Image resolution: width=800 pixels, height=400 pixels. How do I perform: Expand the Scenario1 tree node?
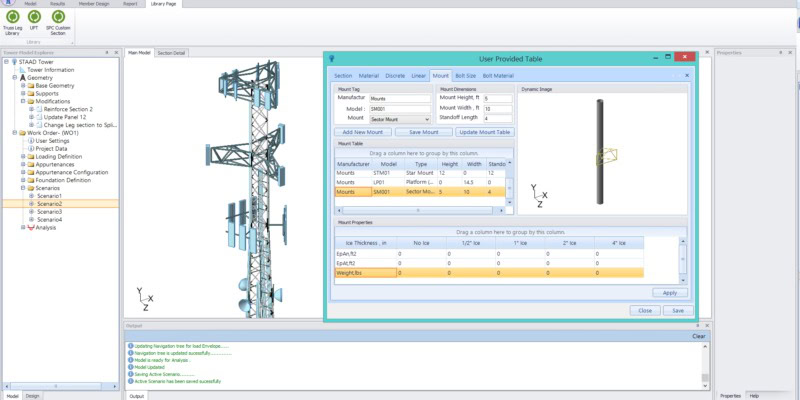click(x=30, y=195)
